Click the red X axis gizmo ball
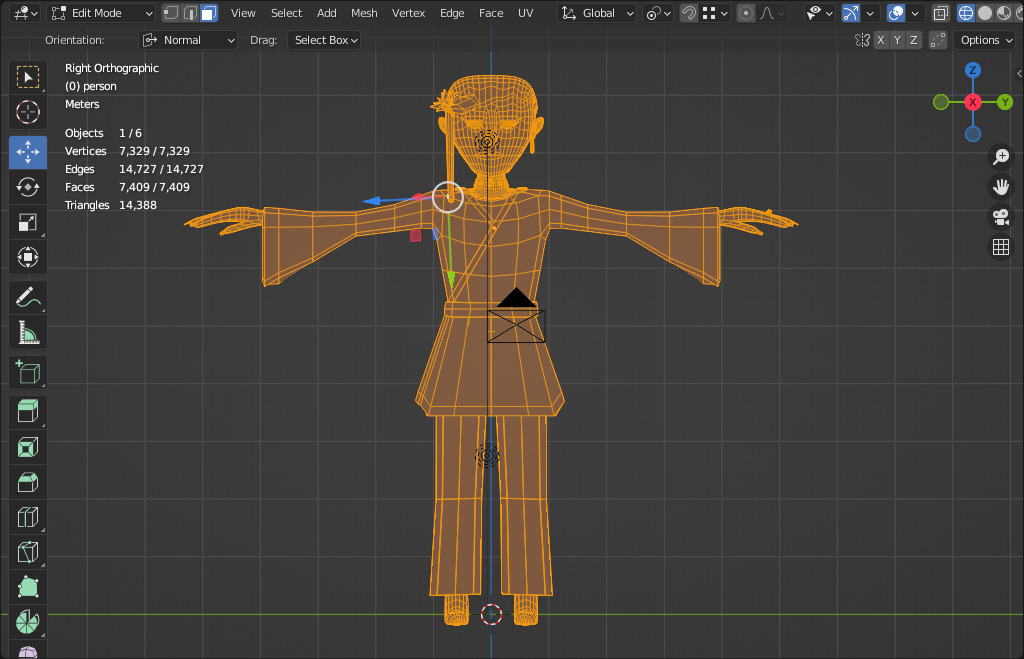Image resolution: width=1024 pixels, height=659 pixels. coord(973,102)
